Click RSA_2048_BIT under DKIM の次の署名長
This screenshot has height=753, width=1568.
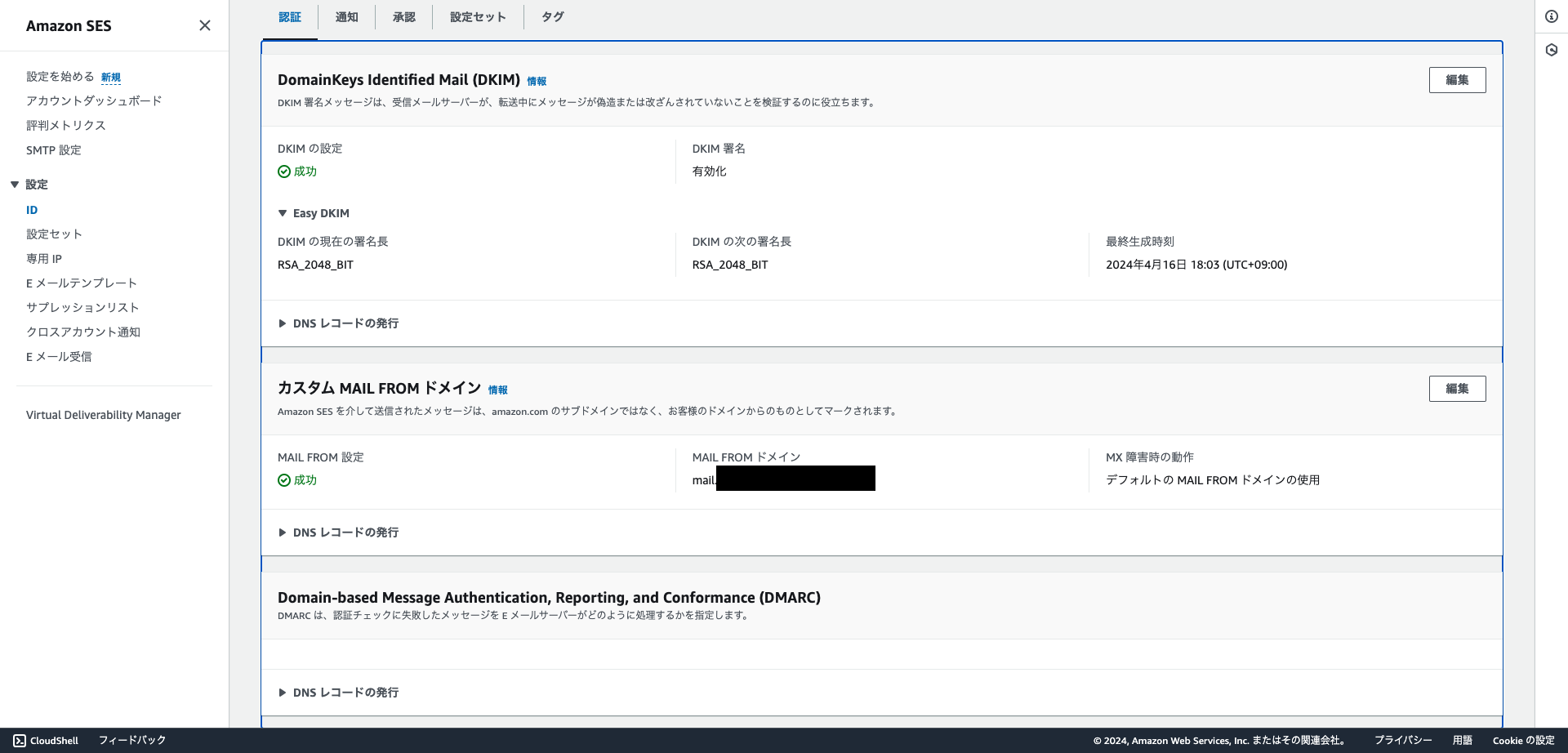pyautogui.click(x=730, y=265)
